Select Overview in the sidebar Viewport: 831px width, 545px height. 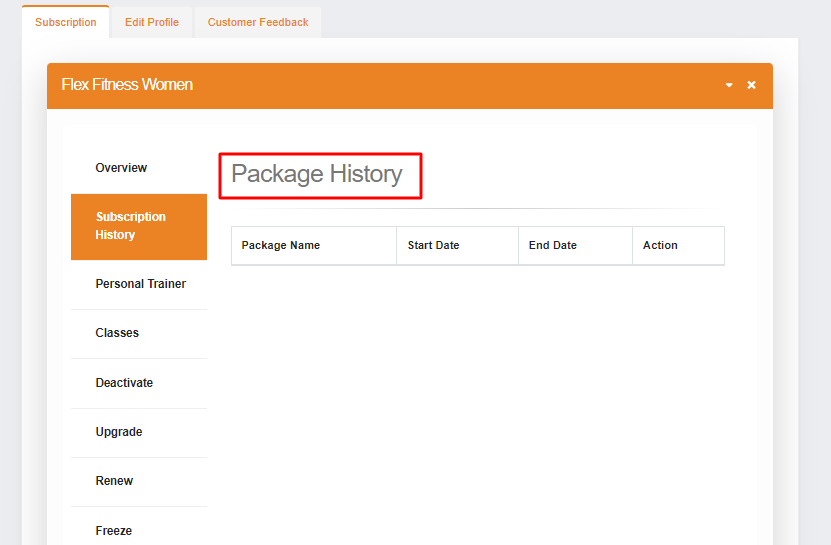click(x=121, y=168)
